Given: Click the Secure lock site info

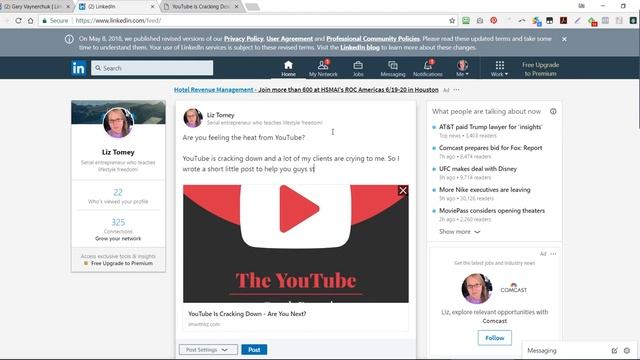Looking at the screenshot, I should click(x=55, y=20).
